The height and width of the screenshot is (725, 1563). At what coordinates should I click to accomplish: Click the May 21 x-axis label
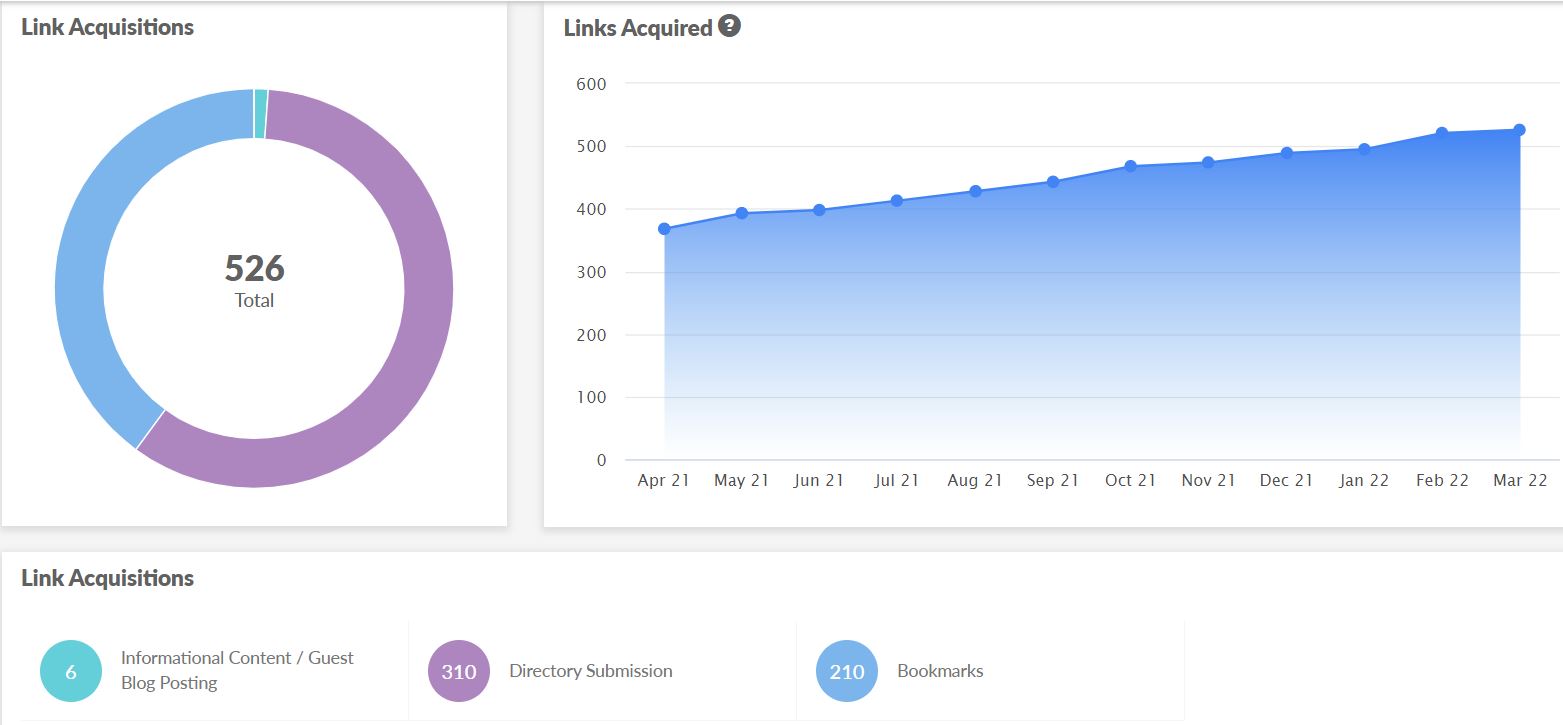[x=742, y=480]
